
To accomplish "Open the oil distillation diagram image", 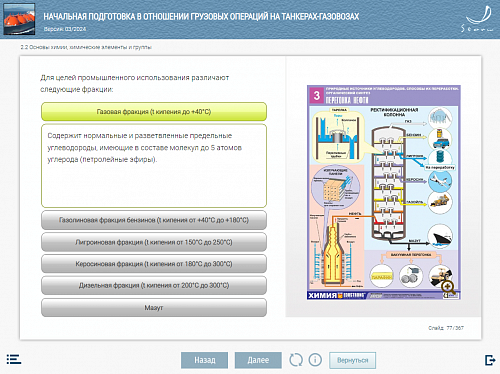I will tap(384, 193).
